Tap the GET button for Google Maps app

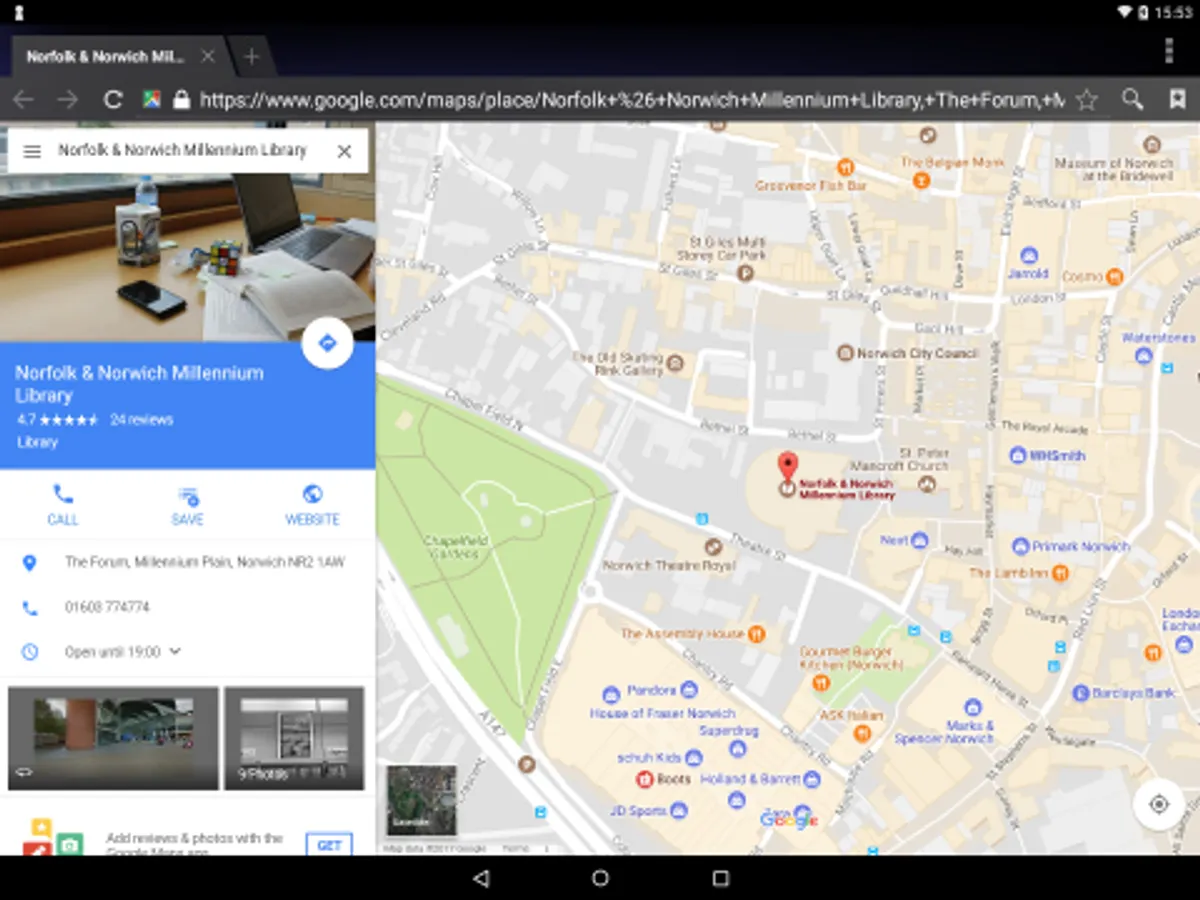coord(329,845)
